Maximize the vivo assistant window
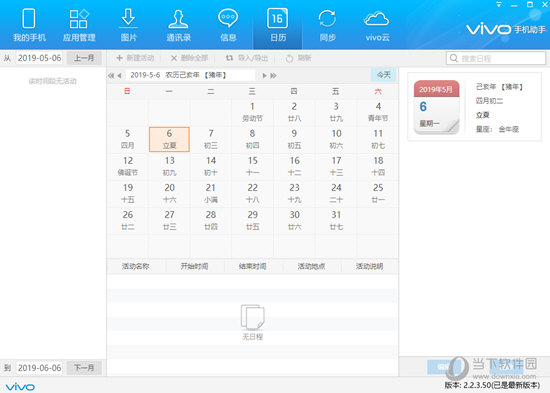This screenshot has width=550, height=393. (x=530, y=5)
